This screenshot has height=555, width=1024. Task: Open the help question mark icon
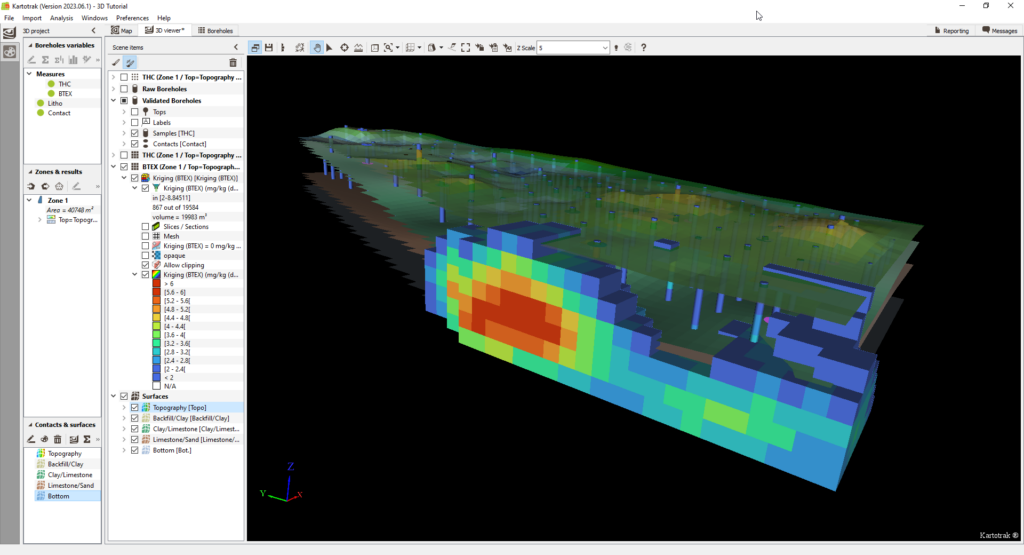pyautogui.click(x=643, y=48)
